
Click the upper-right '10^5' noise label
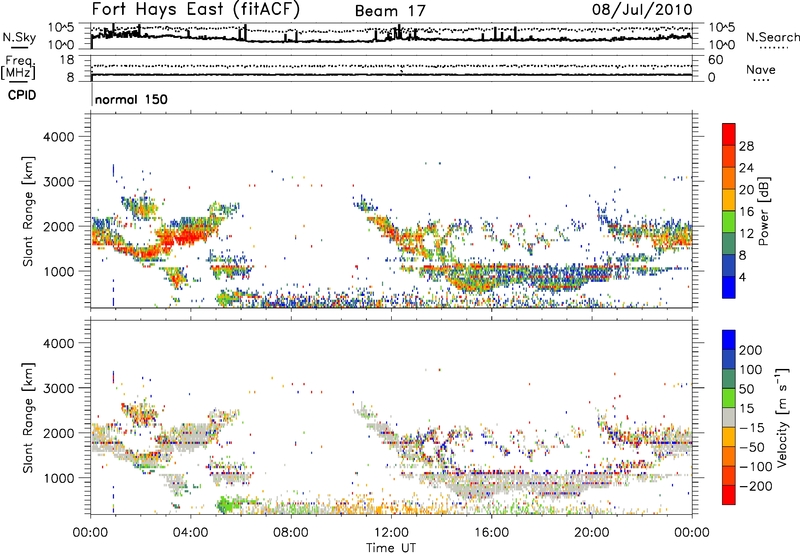pyautogui.click(x=722, y=28)
